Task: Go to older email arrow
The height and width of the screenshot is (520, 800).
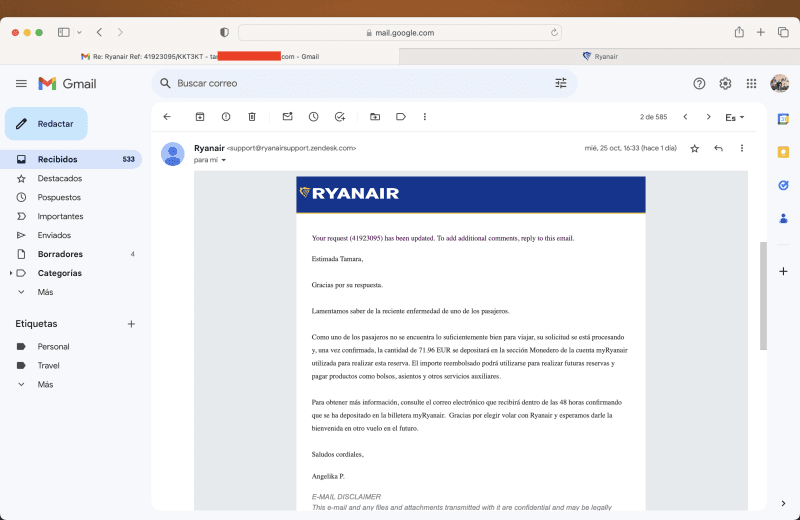Action: 708,117
